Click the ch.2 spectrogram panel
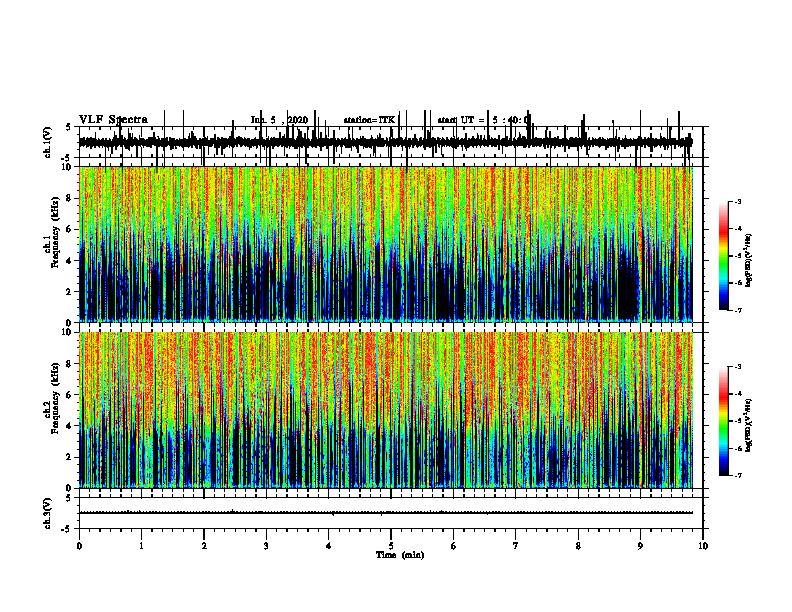The image size is (792, 612). (x=385, y=410)
